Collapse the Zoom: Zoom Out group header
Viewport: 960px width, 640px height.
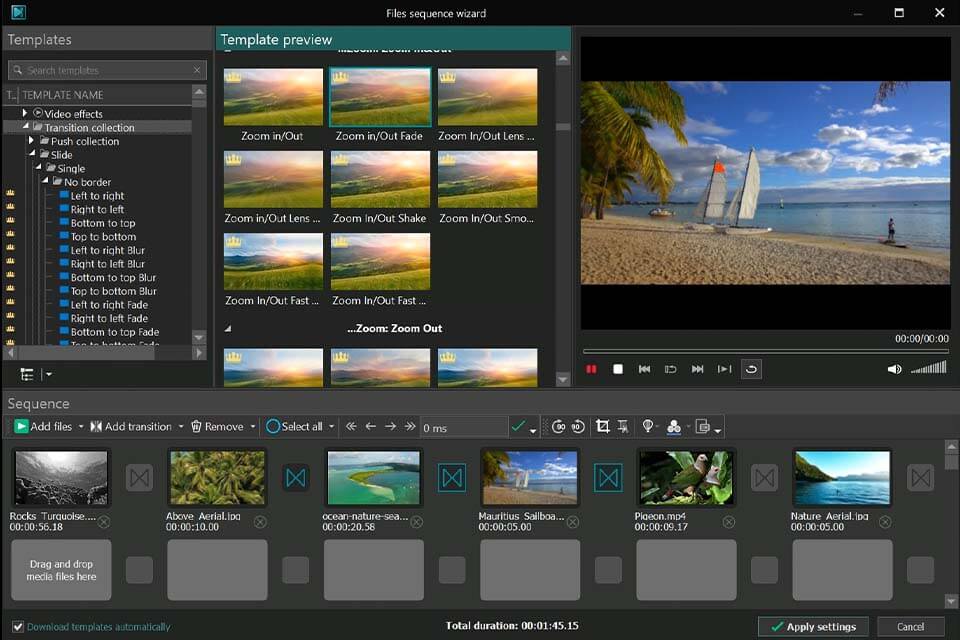pos(228,329)
